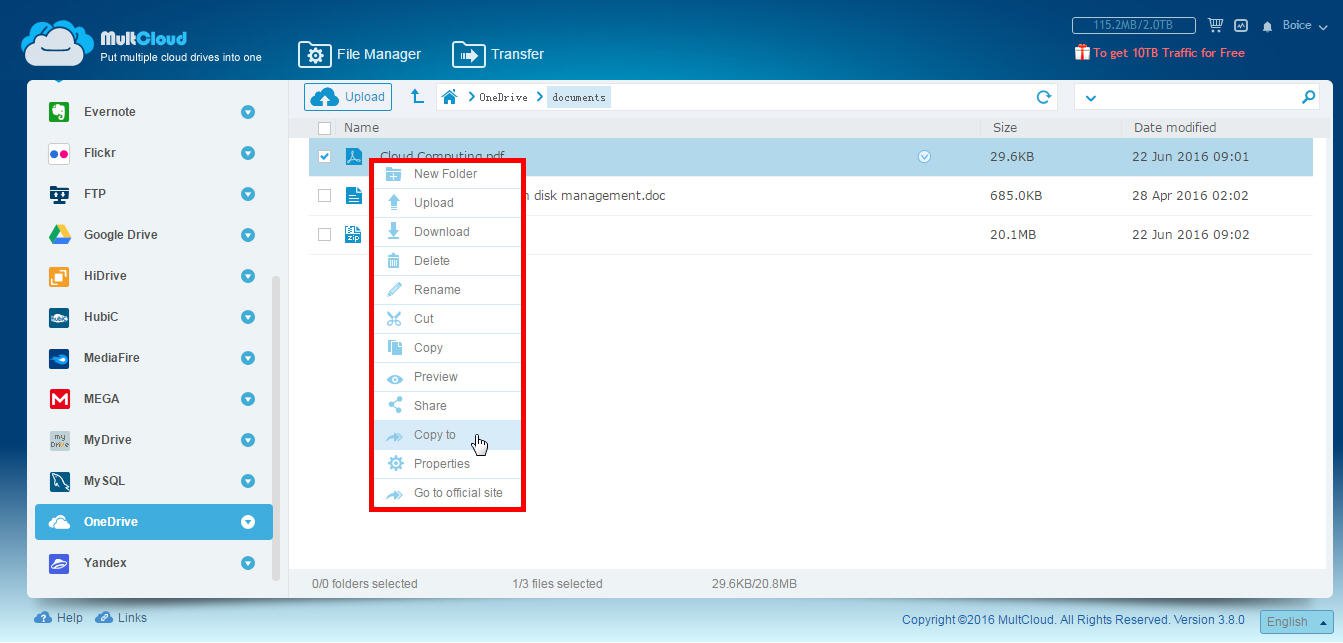Click the gift box icon
This screenshot has height=643, width=1343.
(1081, 52)
